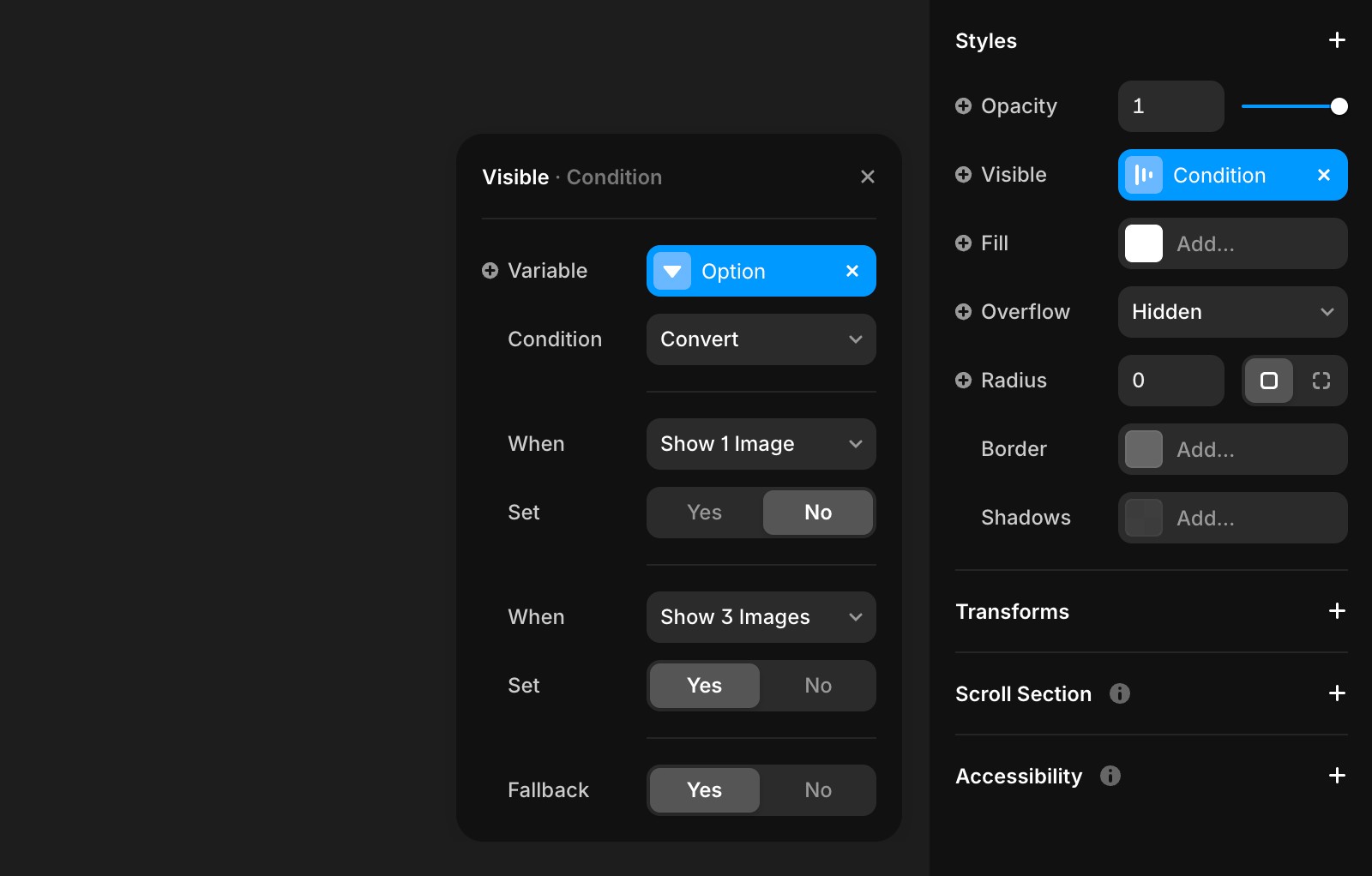Screen dimensions: 1372x876
Task: Open the Condition type Convert dropdown
Action: [761, 339]
